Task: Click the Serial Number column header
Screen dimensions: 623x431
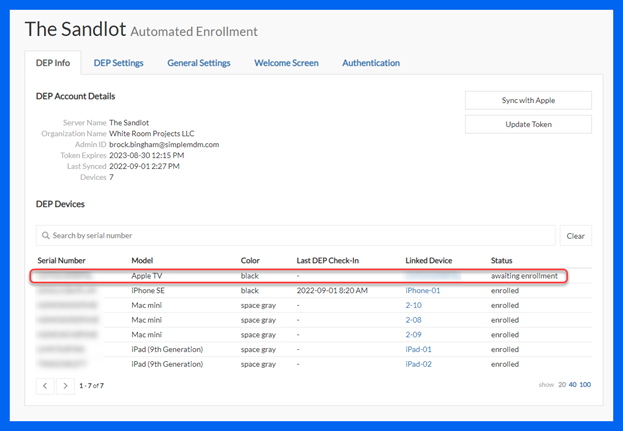Action: [62, 261]
